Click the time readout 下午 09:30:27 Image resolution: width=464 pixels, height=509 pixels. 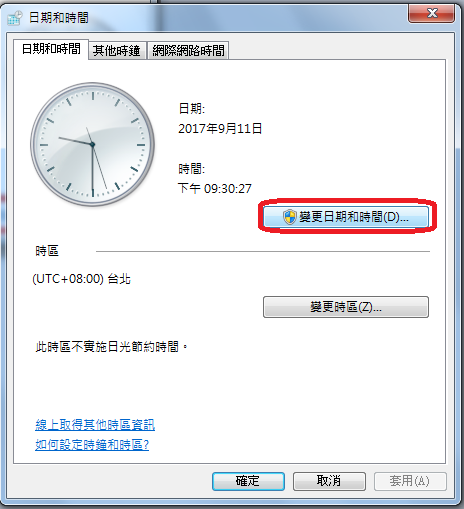click(215, 188)
